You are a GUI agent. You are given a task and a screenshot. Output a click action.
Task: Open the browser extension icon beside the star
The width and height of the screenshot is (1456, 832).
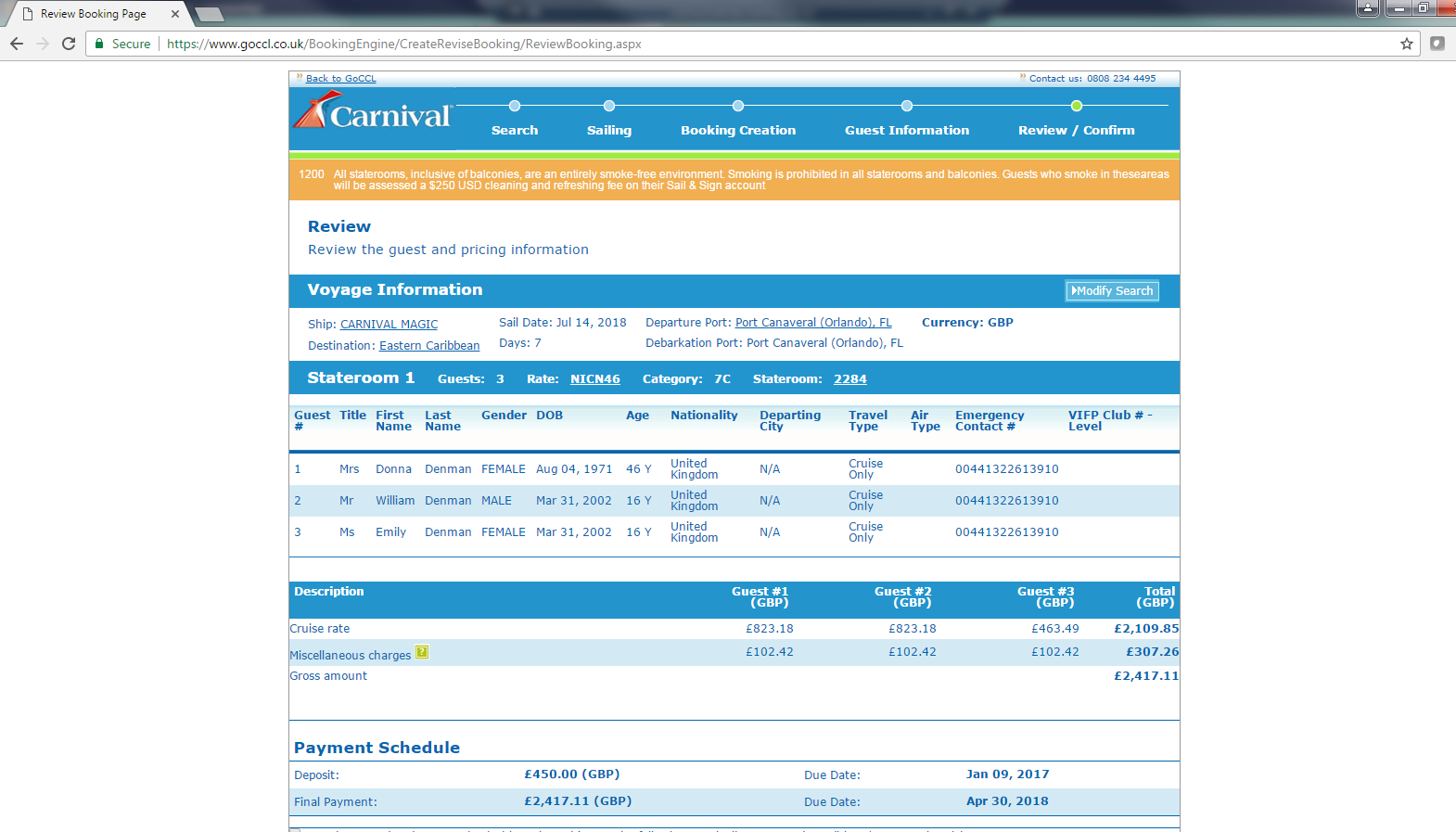1437,44
